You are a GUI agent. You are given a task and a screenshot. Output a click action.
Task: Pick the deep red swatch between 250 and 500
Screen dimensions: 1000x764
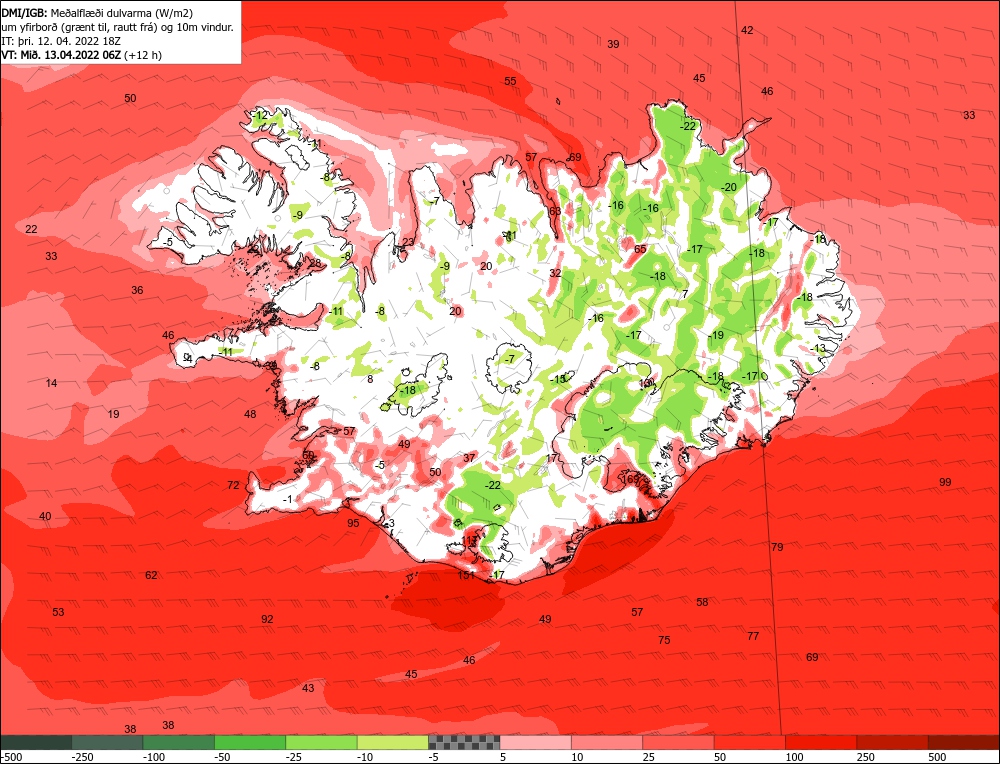[x=893, y=742]
